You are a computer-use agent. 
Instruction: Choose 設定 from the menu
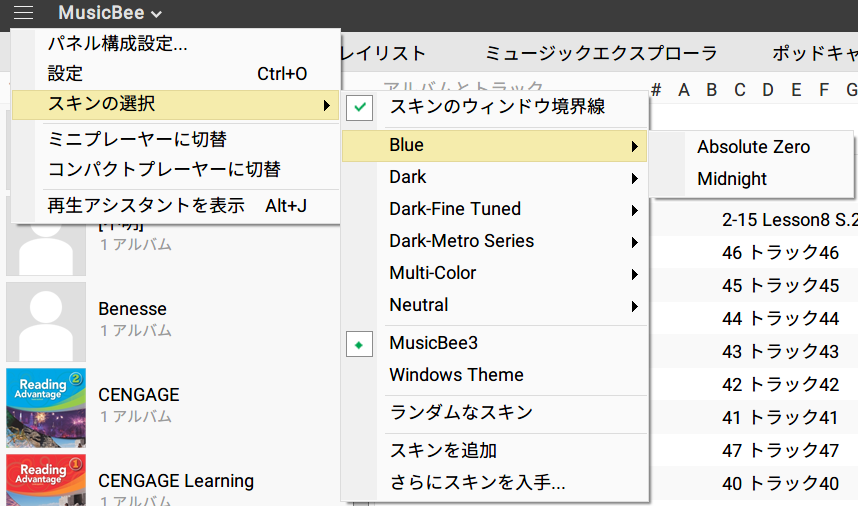176,73
